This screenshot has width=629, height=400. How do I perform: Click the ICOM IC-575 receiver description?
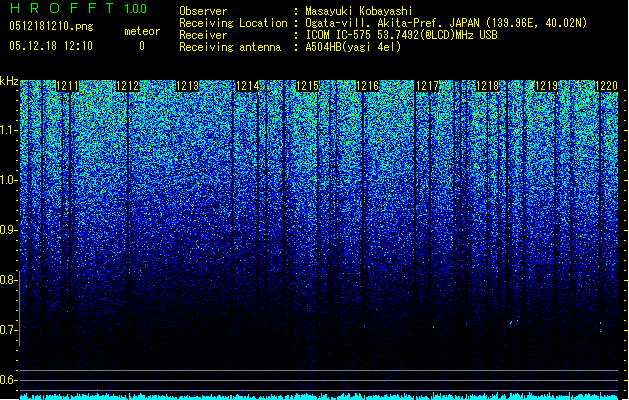point(402,35)
